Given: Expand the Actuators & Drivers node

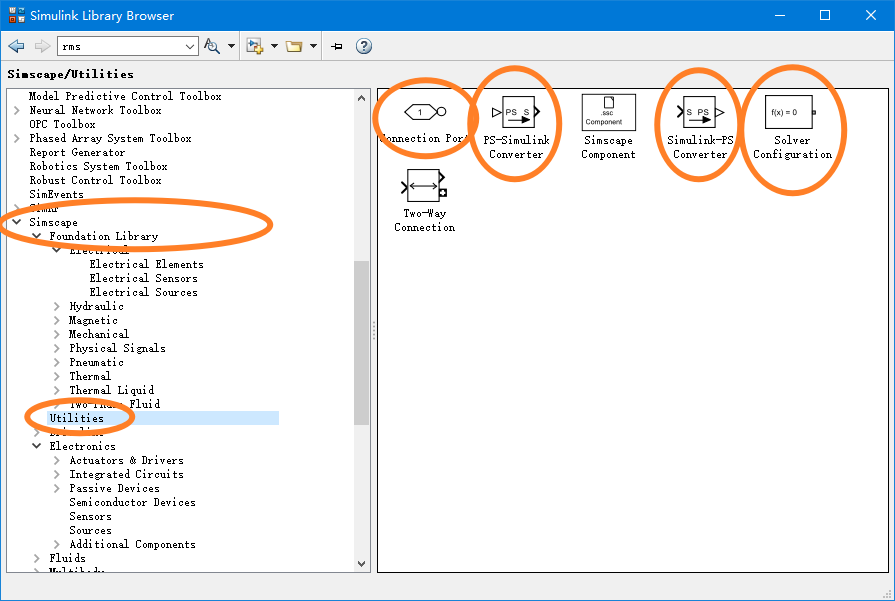Looking at the screenshot, I should [x=57, y=460].
